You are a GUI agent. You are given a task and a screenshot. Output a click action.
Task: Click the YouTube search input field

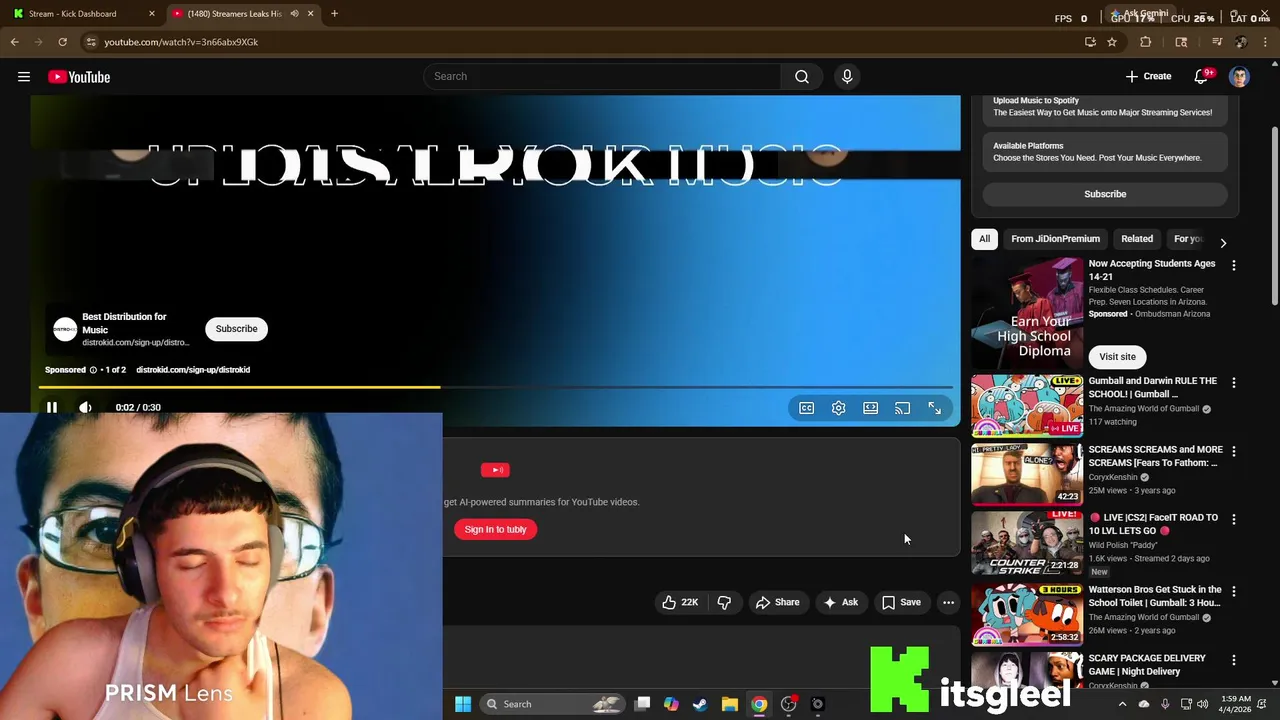click(603, 77)
